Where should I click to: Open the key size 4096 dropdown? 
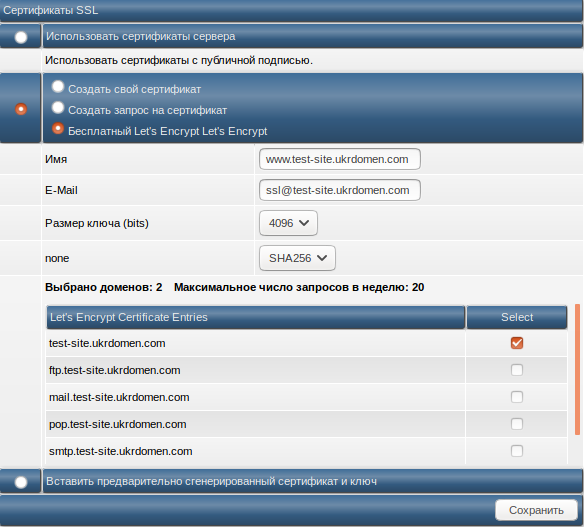coord(288,223)
